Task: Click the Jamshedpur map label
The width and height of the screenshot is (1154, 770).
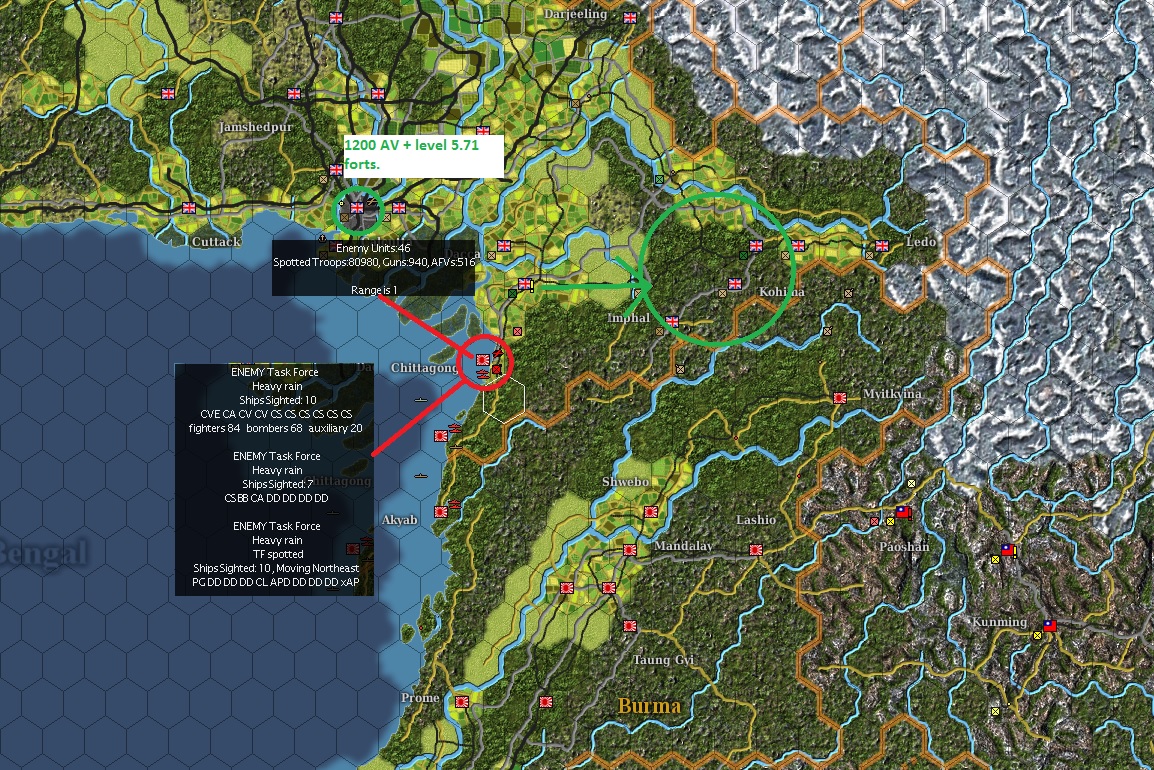Action: pyautogui.click(x=255, y=127)
